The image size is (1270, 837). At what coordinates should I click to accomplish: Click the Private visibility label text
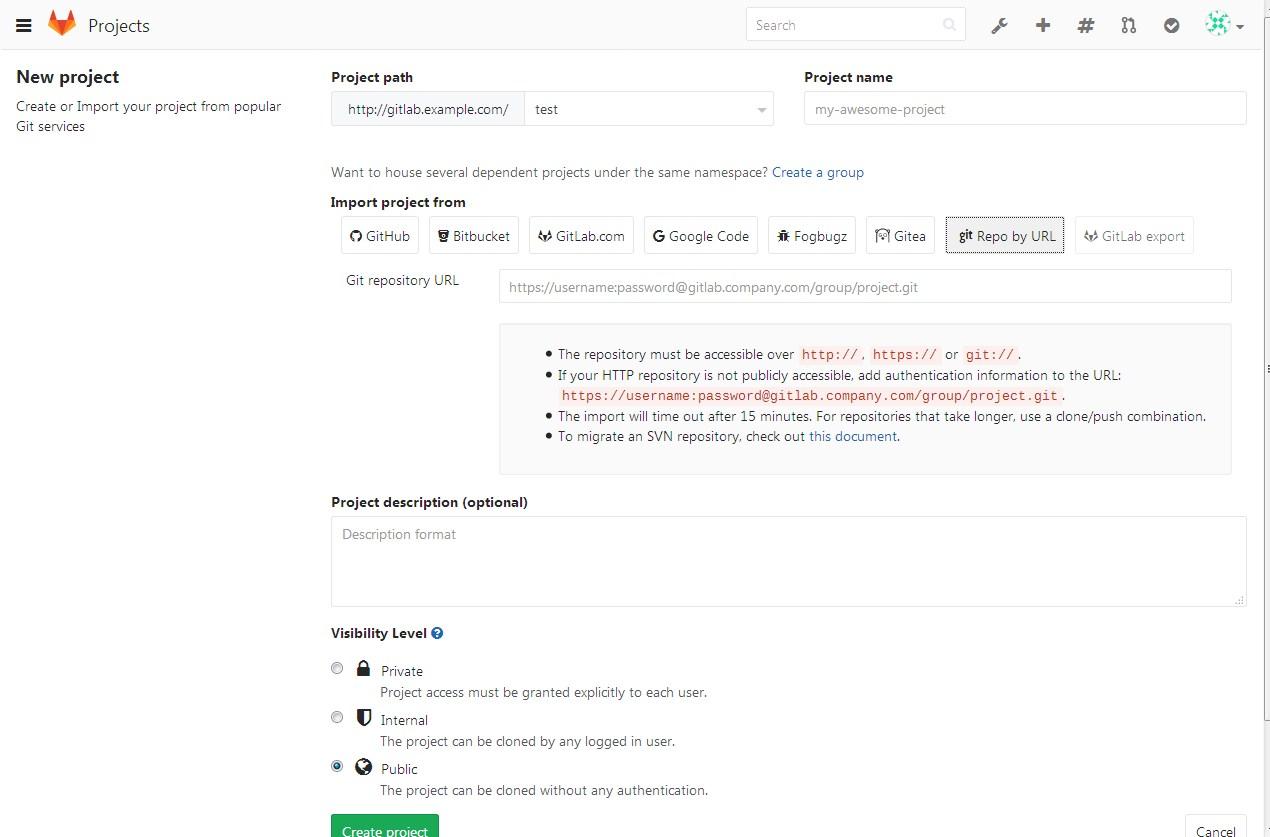point(402,671)
